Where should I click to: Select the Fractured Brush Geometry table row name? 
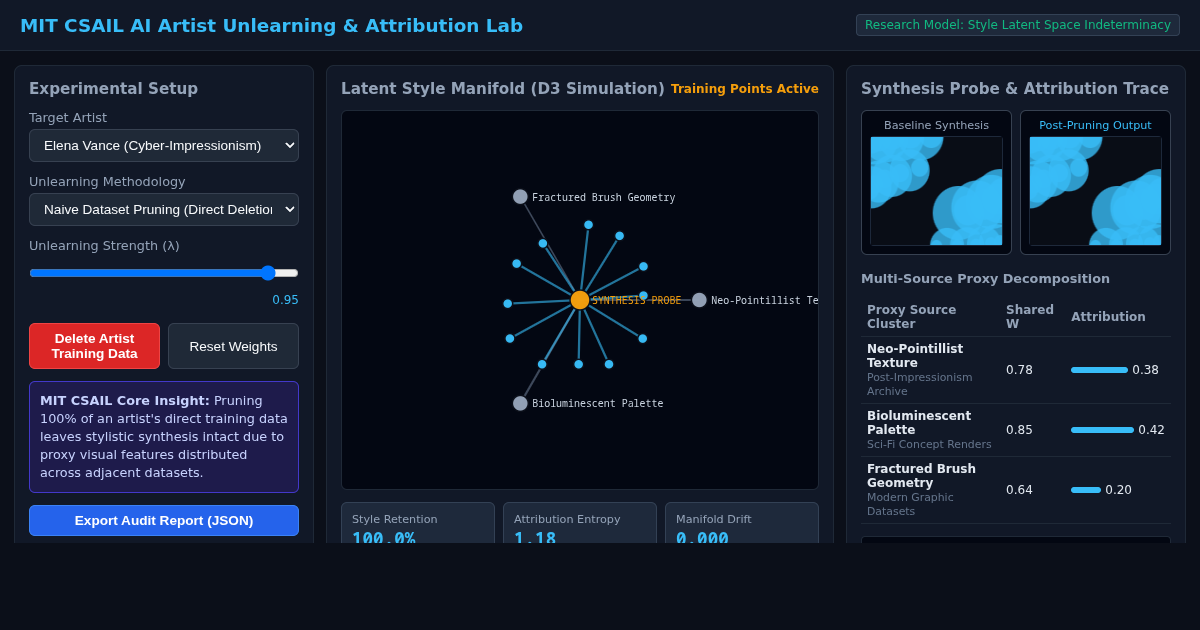click(921, 476)
